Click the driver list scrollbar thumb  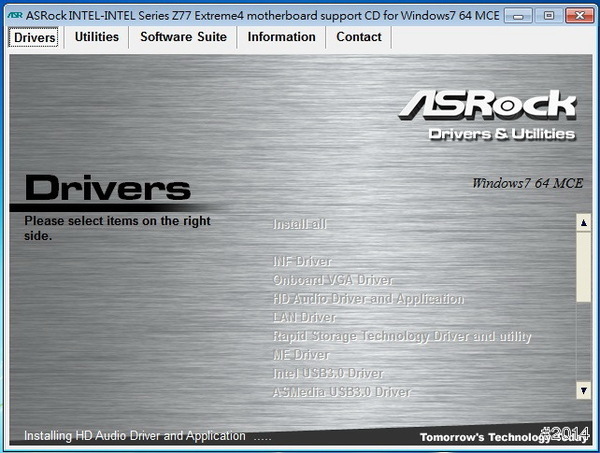(584, 266)
